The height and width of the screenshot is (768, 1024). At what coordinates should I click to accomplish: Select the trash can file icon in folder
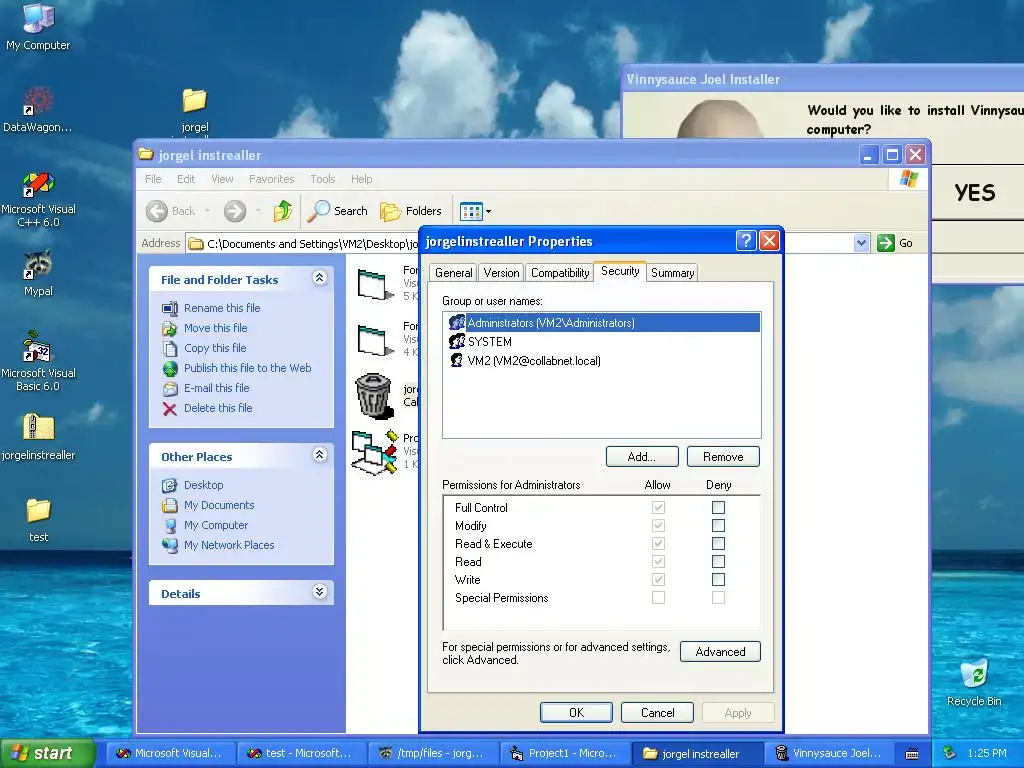(374, 396)
